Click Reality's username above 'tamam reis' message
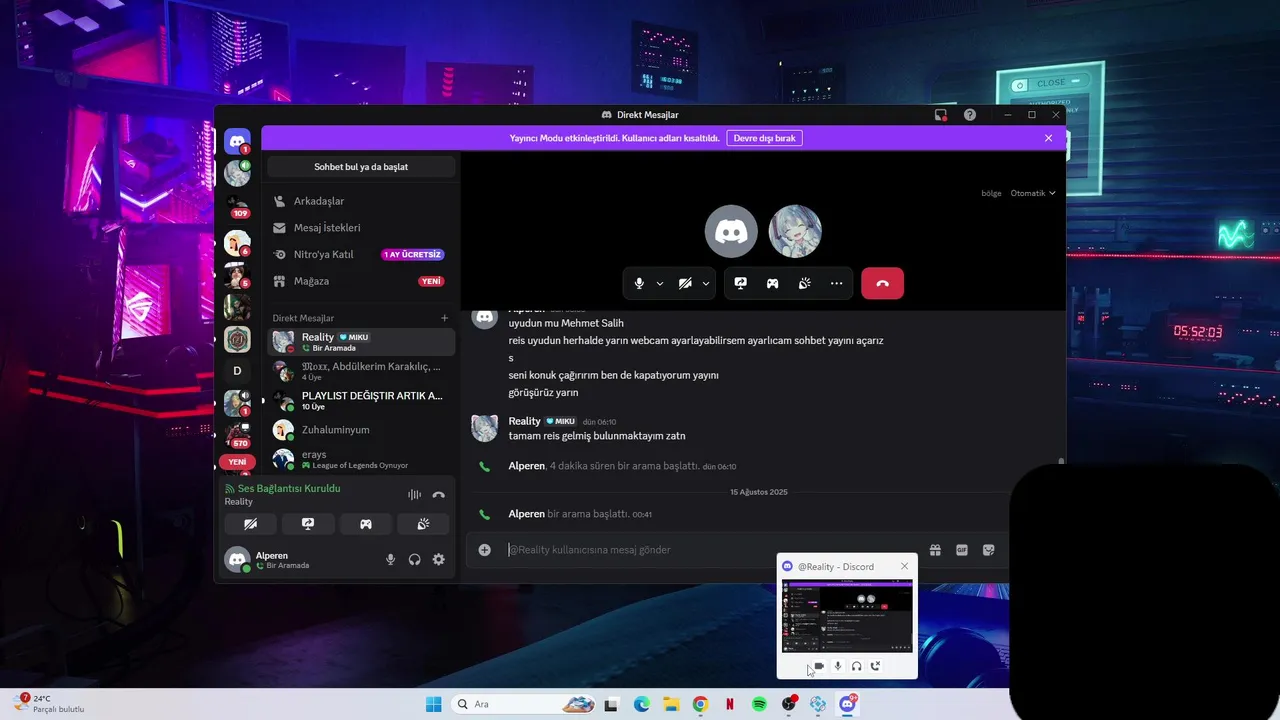Screen dimensions: 1280x720 524,421
